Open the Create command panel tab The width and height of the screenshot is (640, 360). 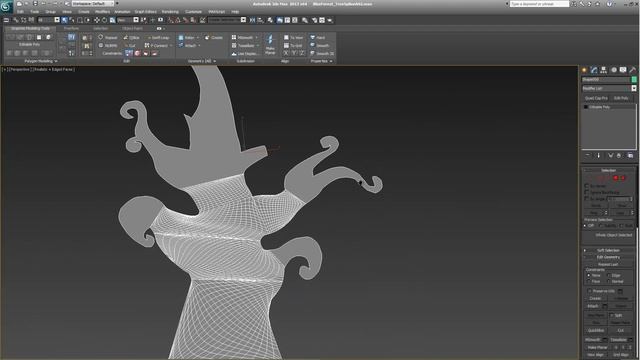click(584, 70)
